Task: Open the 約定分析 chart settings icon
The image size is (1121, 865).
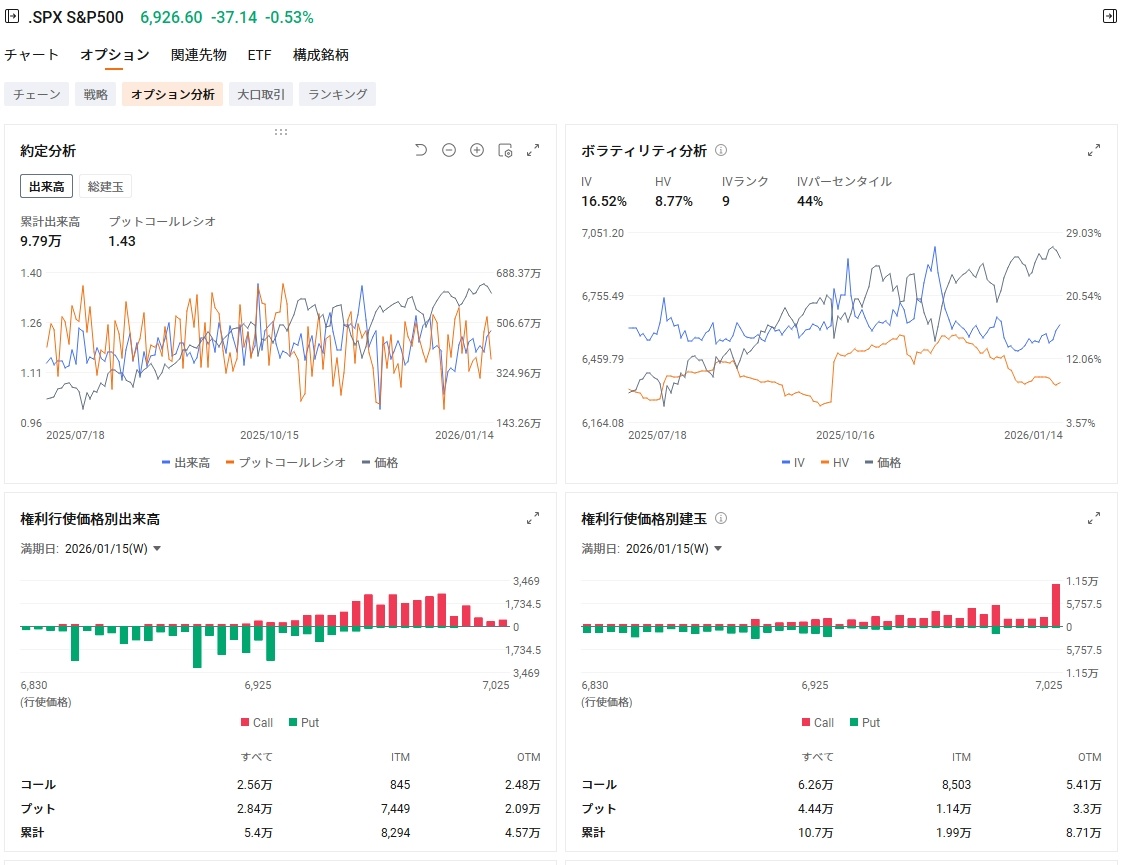Action: 505,150
